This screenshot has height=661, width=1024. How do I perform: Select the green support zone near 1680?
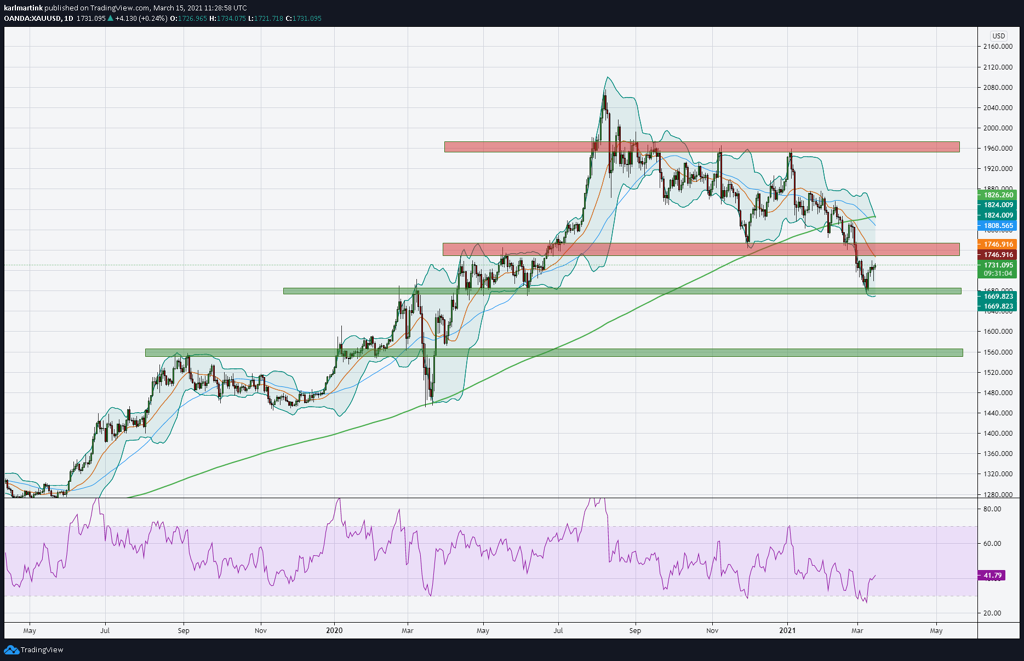[x=622, y=291]
